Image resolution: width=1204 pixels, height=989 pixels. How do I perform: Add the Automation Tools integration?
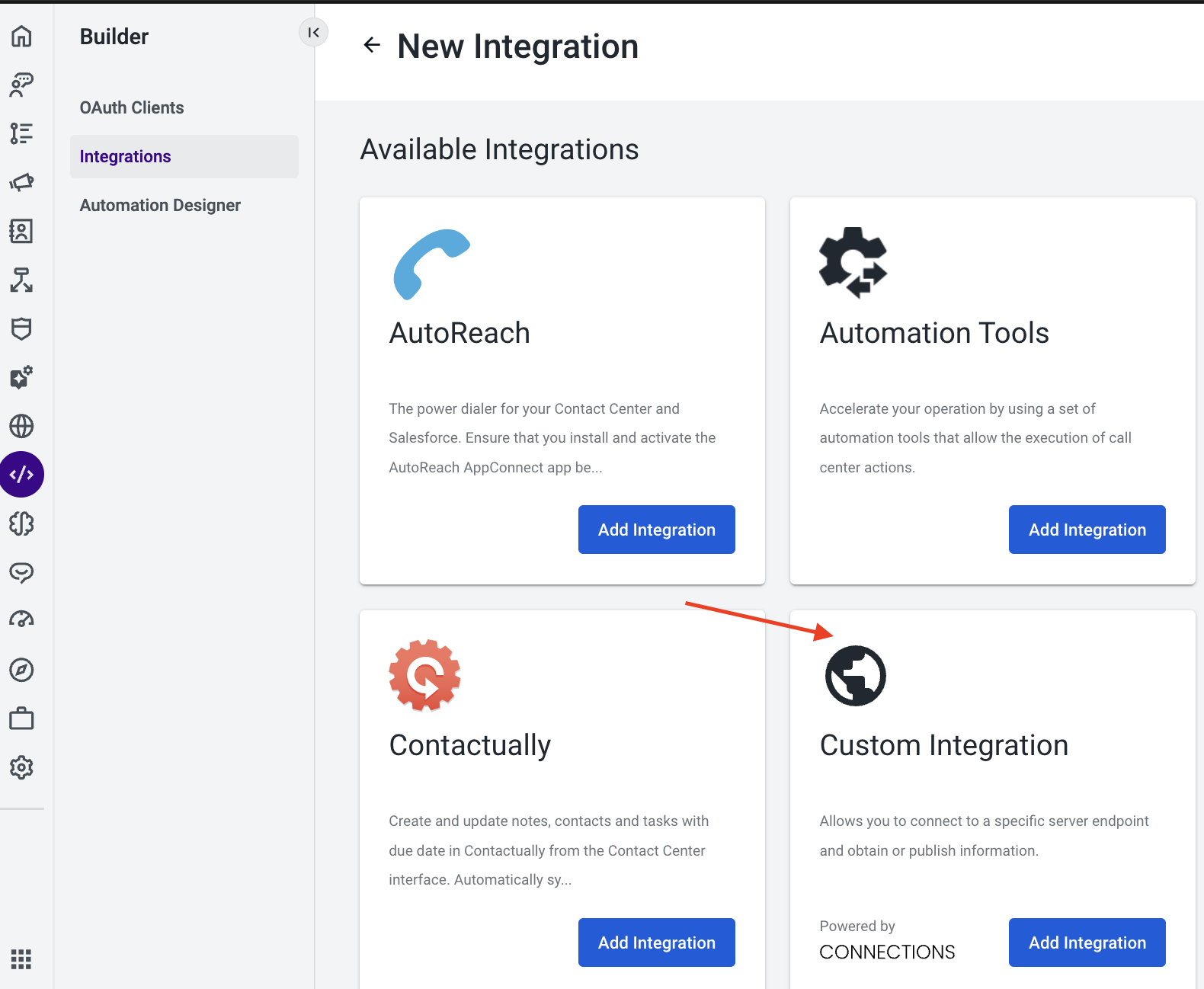pos(1087,530)
